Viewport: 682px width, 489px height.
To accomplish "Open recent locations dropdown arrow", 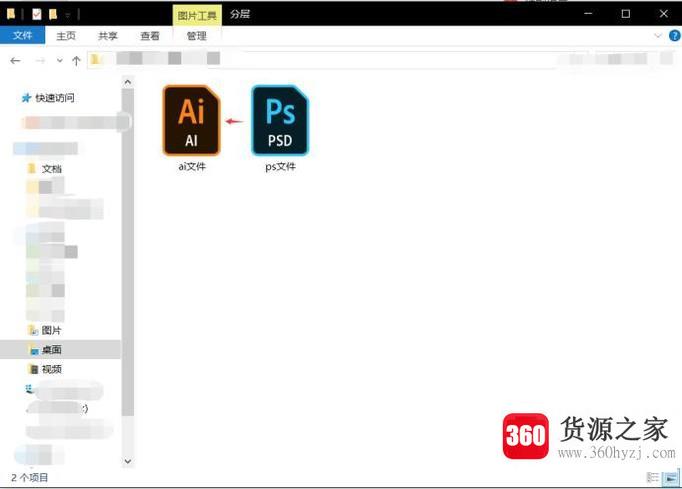I will pos(60,60).
